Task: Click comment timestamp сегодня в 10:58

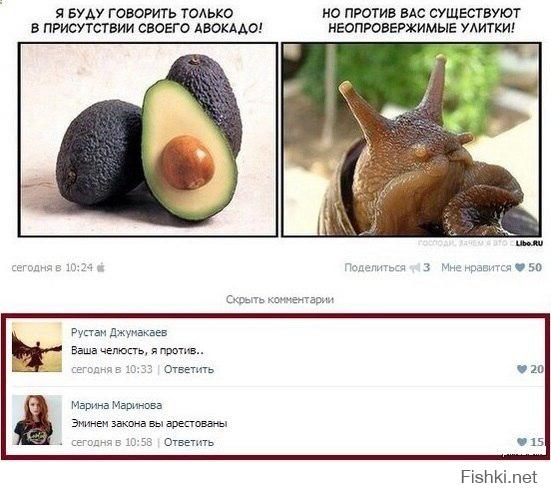Action: (112, 442)
